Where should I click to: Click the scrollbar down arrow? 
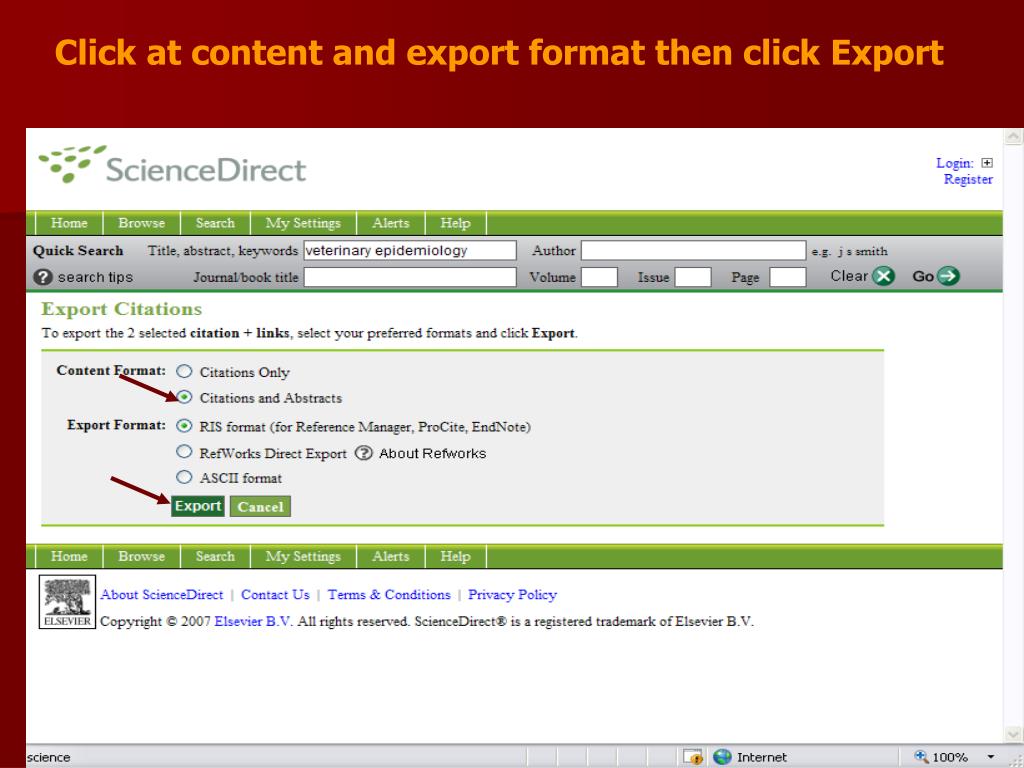pyautogui.click(x=1014, y=733)
